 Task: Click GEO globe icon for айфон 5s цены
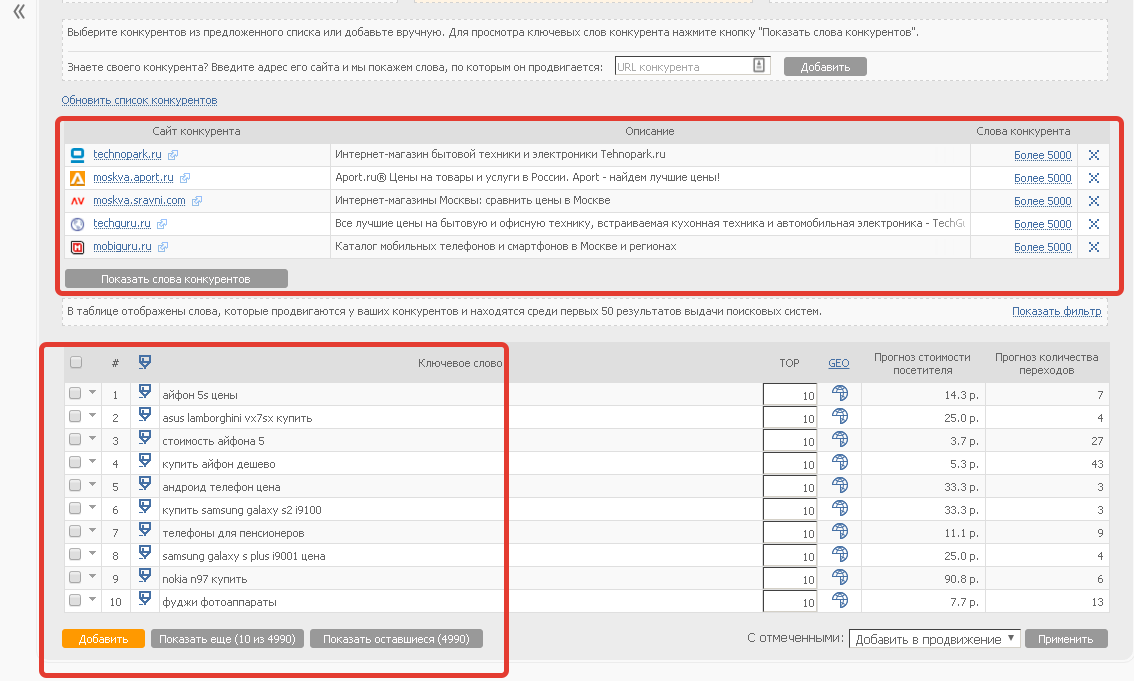click(x=840, y=394)
